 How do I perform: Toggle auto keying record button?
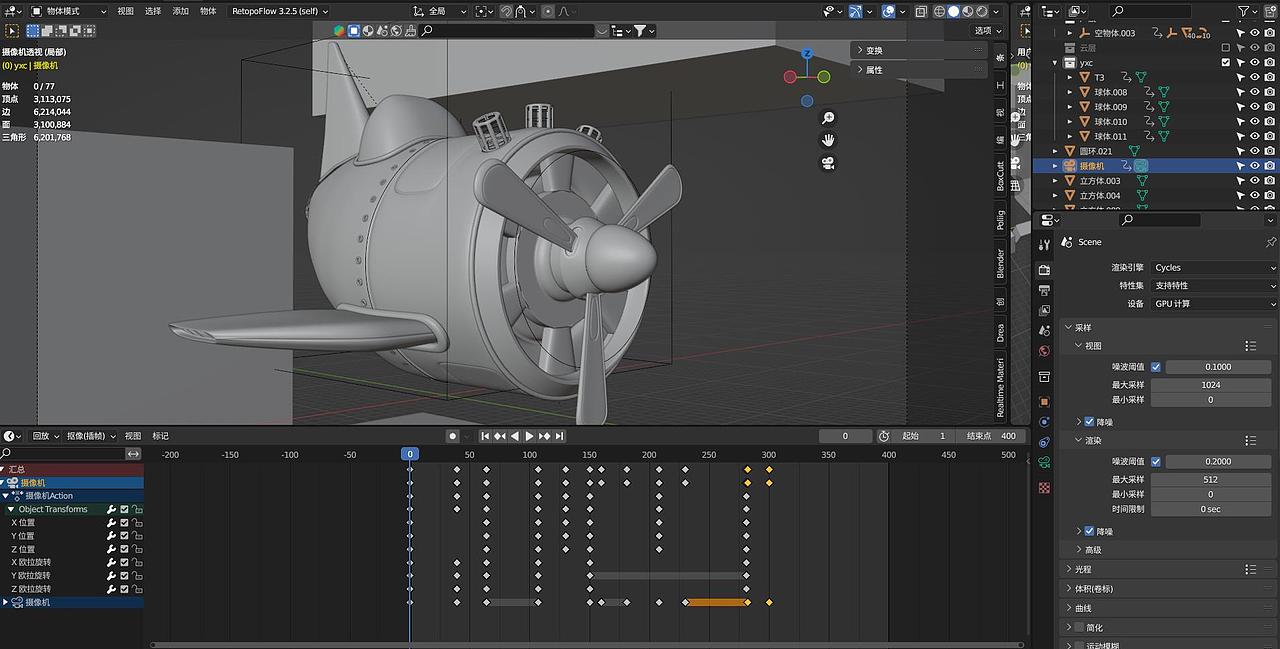click(452, 436)
